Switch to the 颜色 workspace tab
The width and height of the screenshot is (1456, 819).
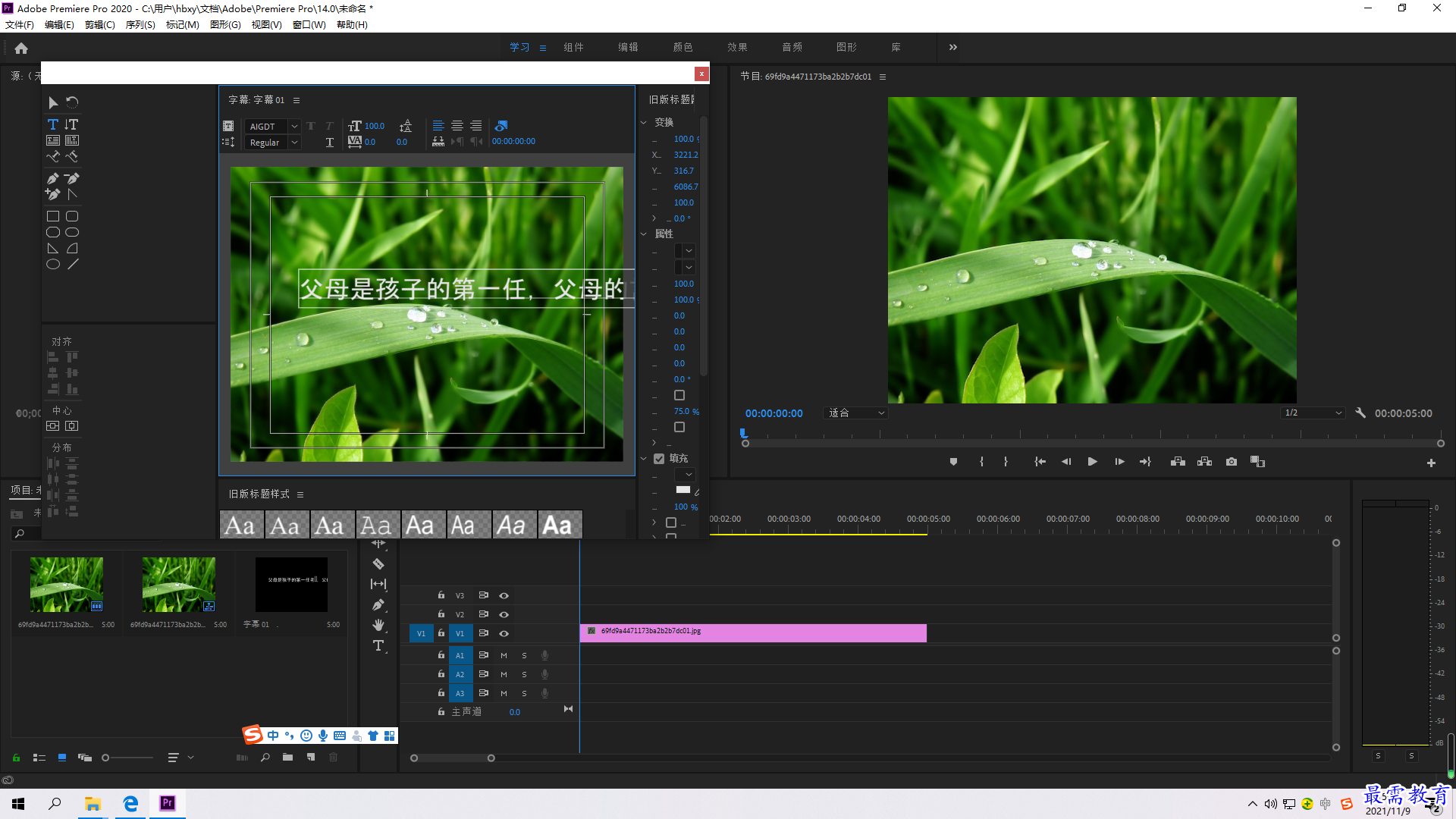[x=682, y=48]
